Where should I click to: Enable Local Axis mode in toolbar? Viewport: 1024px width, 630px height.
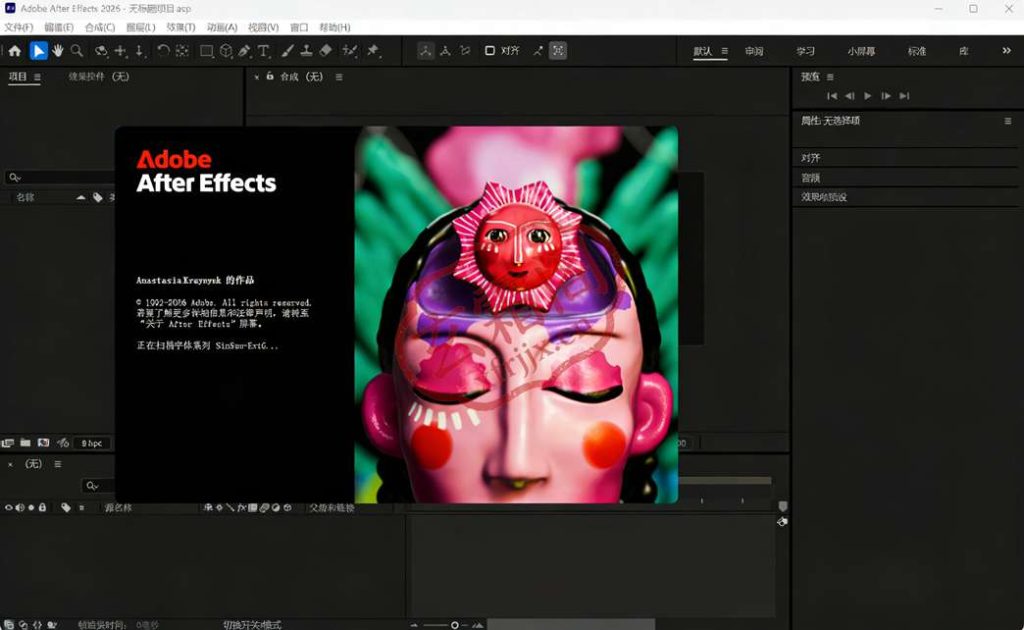coord(425,51)
